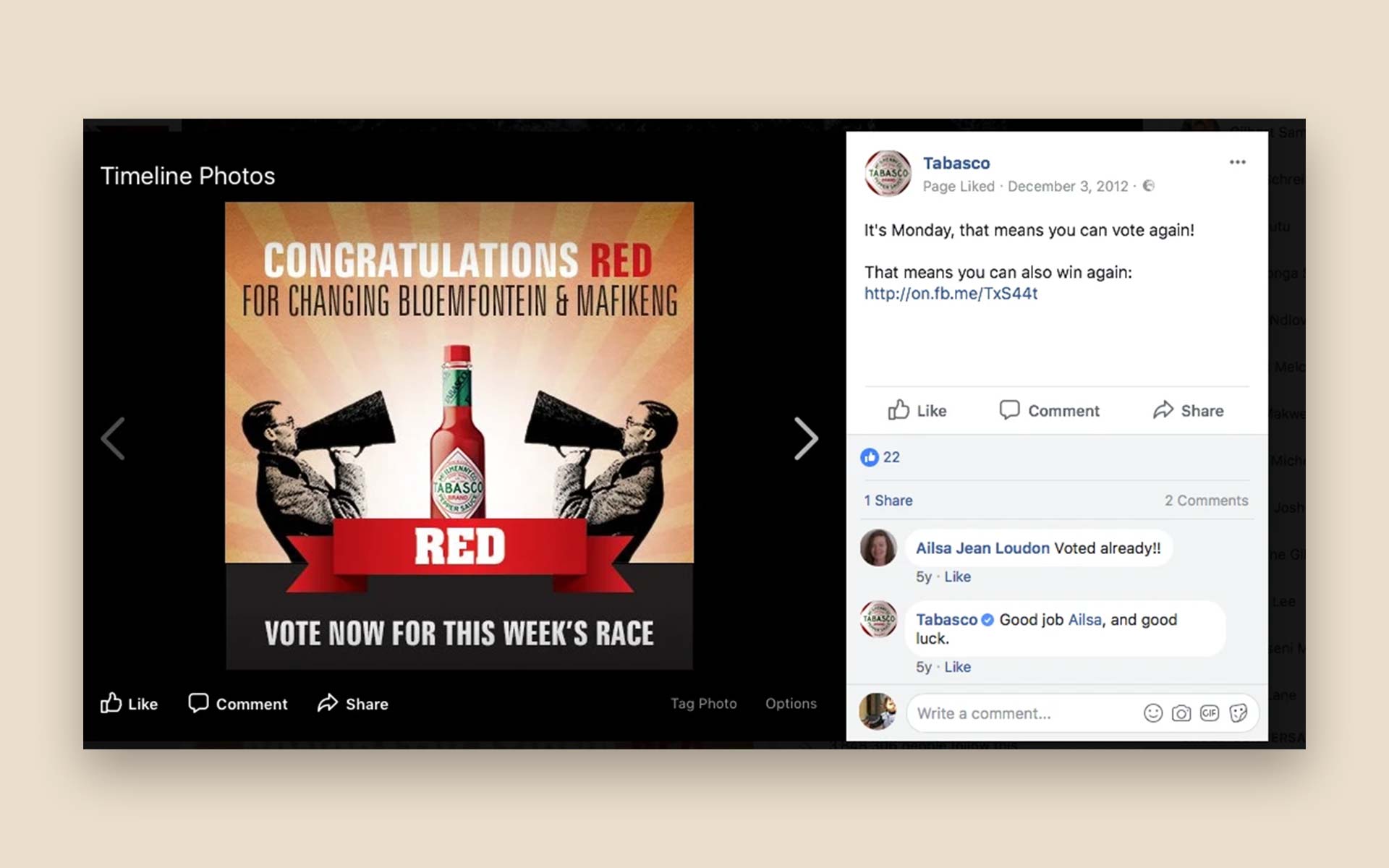This screenshot has height=868, width=1389.
Task: View the 22 likes reactions
Action: click(x=880, y=457)
